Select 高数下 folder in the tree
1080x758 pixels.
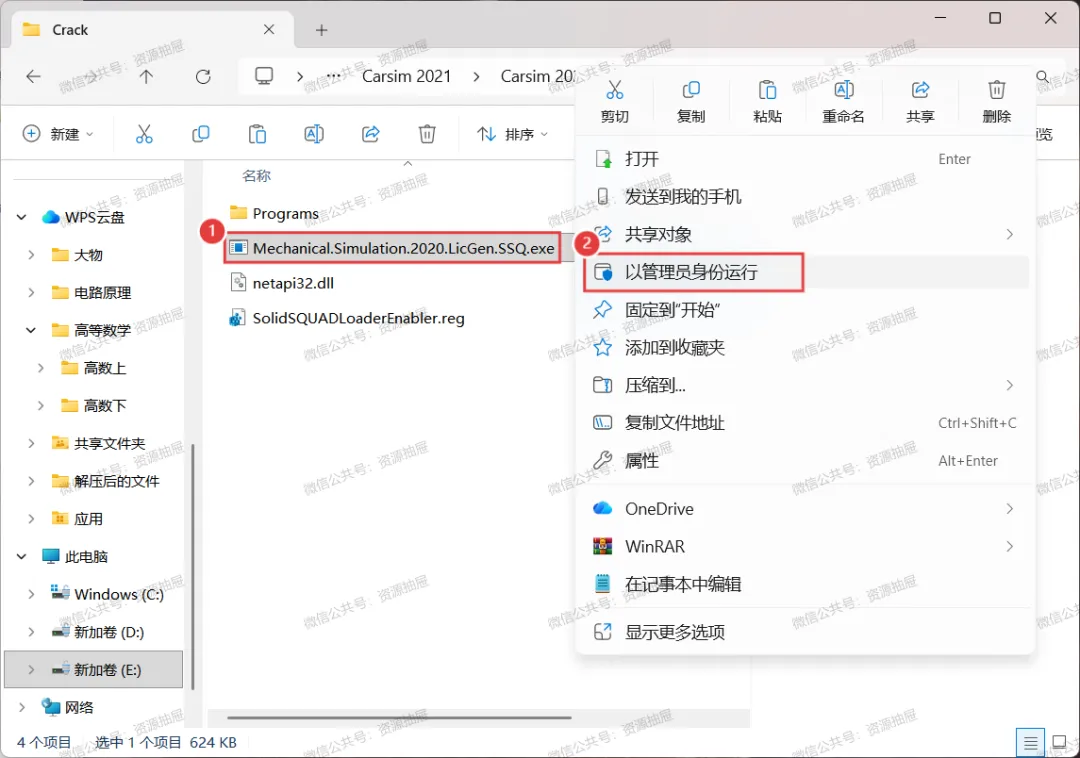[x=93, y=406]
